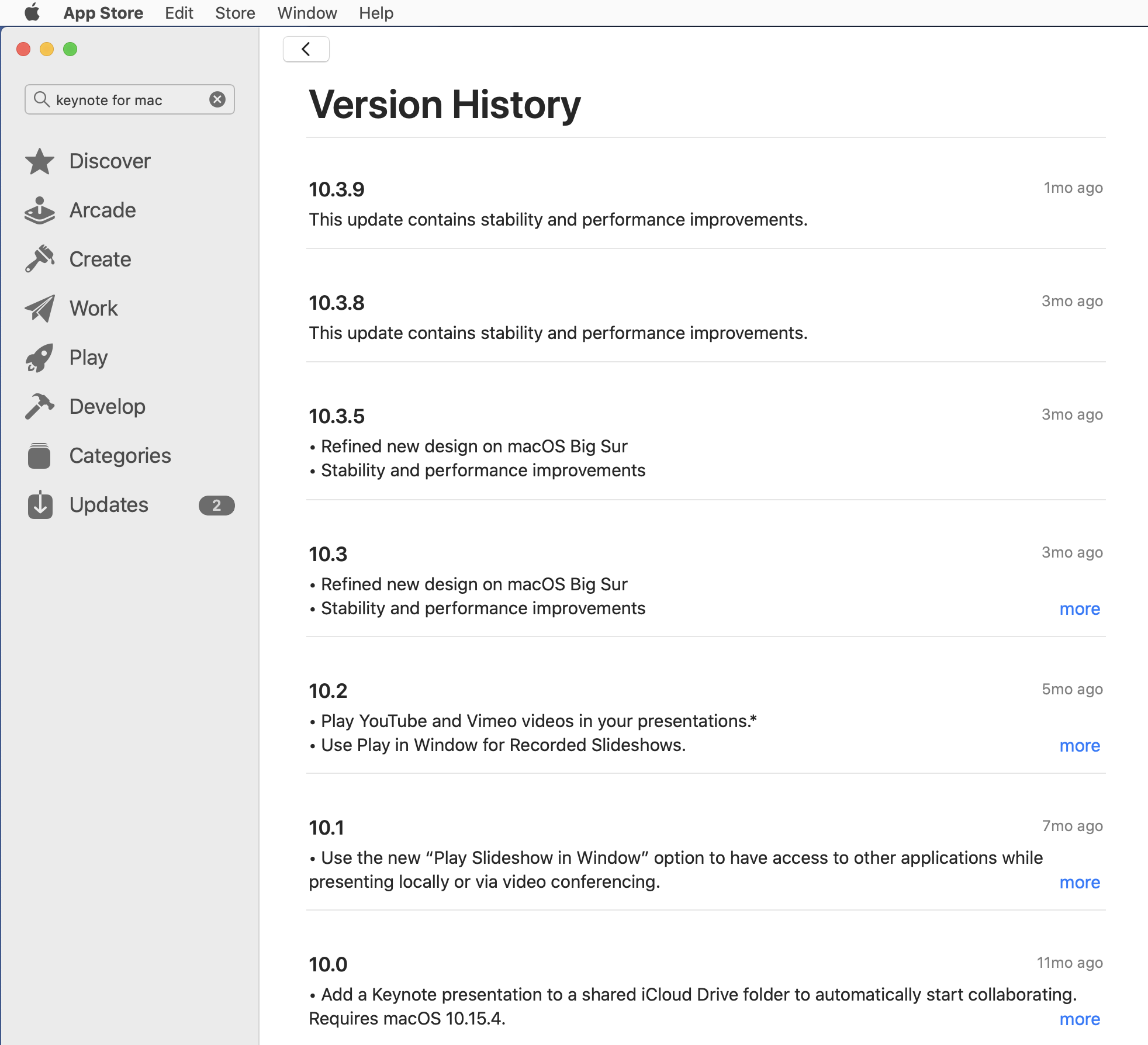
Task: Show more for version 10.1
Action: click(1079, 883)
